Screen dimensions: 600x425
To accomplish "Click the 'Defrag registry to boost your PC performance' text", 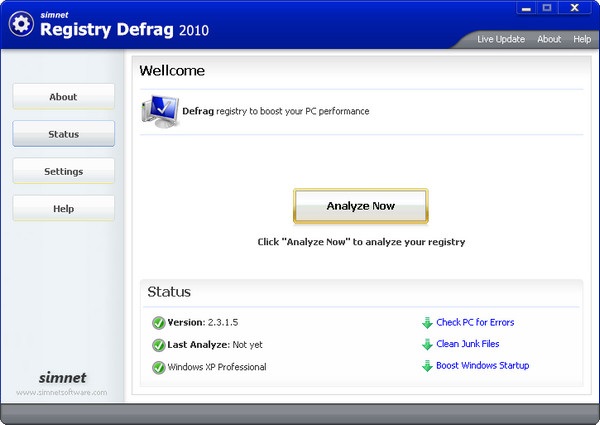I will (x=276, y=111).
